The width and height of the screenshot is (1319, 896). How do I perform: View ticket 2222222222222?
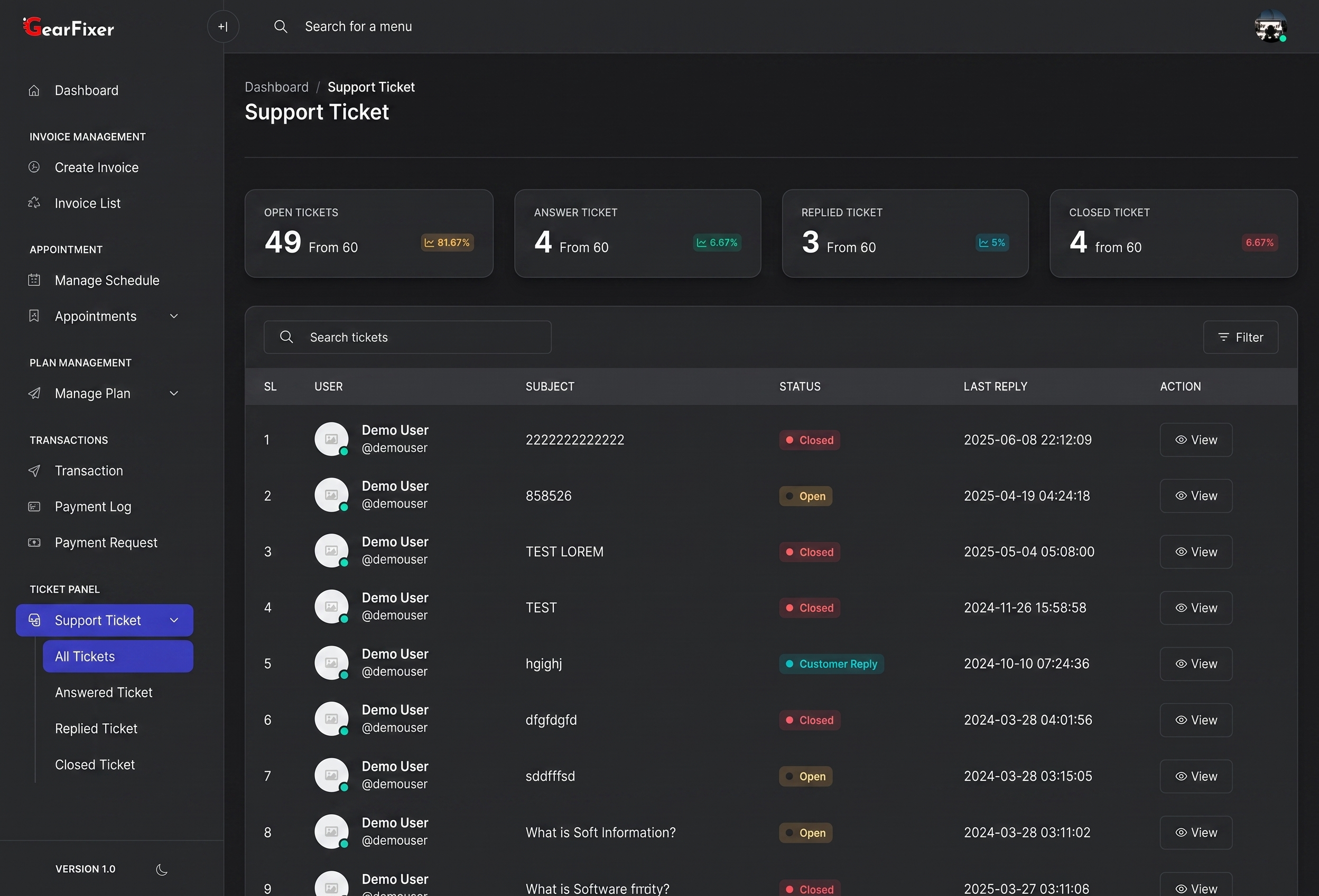click(x=1196, y=440)
